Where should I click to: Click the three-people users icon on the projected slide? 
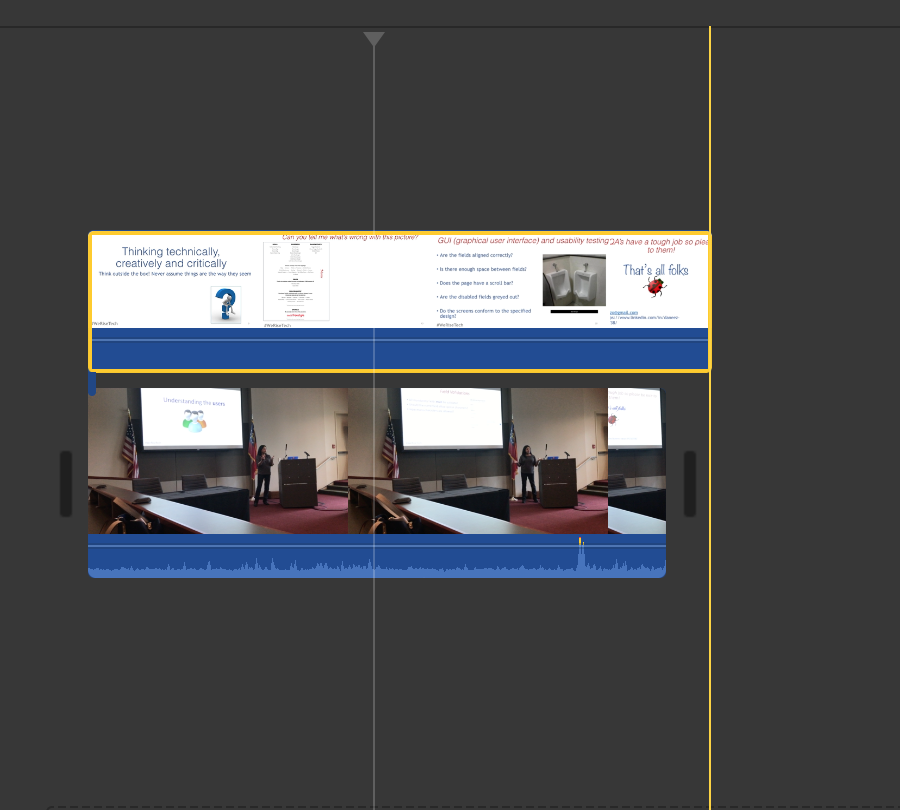click(194, 421)
